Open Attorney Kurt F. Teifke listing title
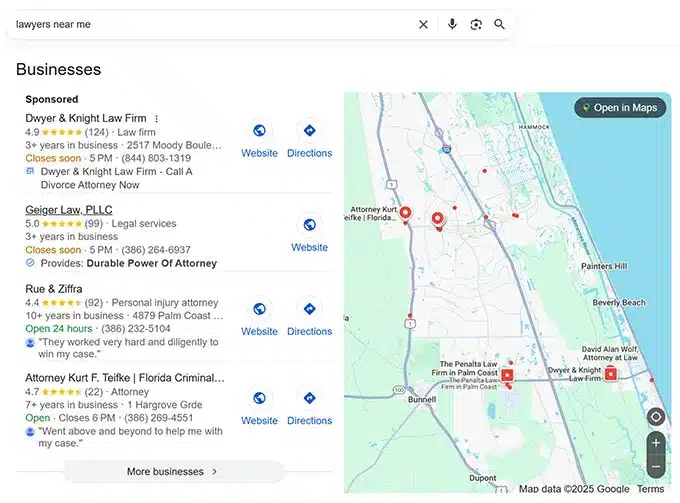 coord(125,378)
